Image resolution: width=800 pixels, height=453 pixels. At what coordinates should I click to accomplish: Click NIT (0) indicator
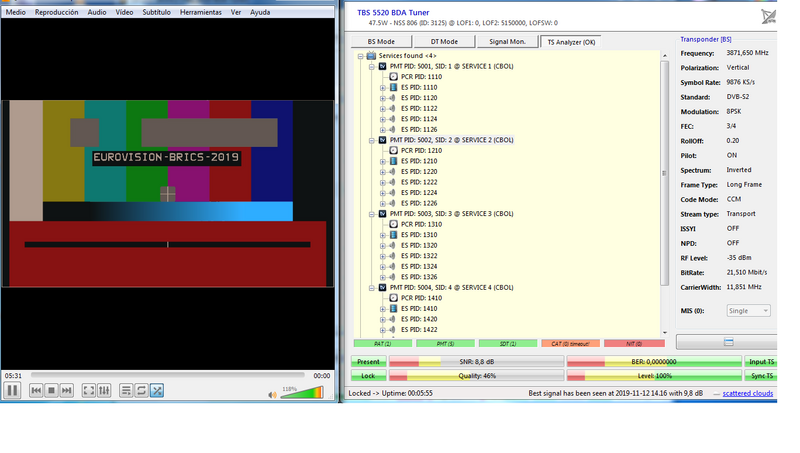click(634, 344)
